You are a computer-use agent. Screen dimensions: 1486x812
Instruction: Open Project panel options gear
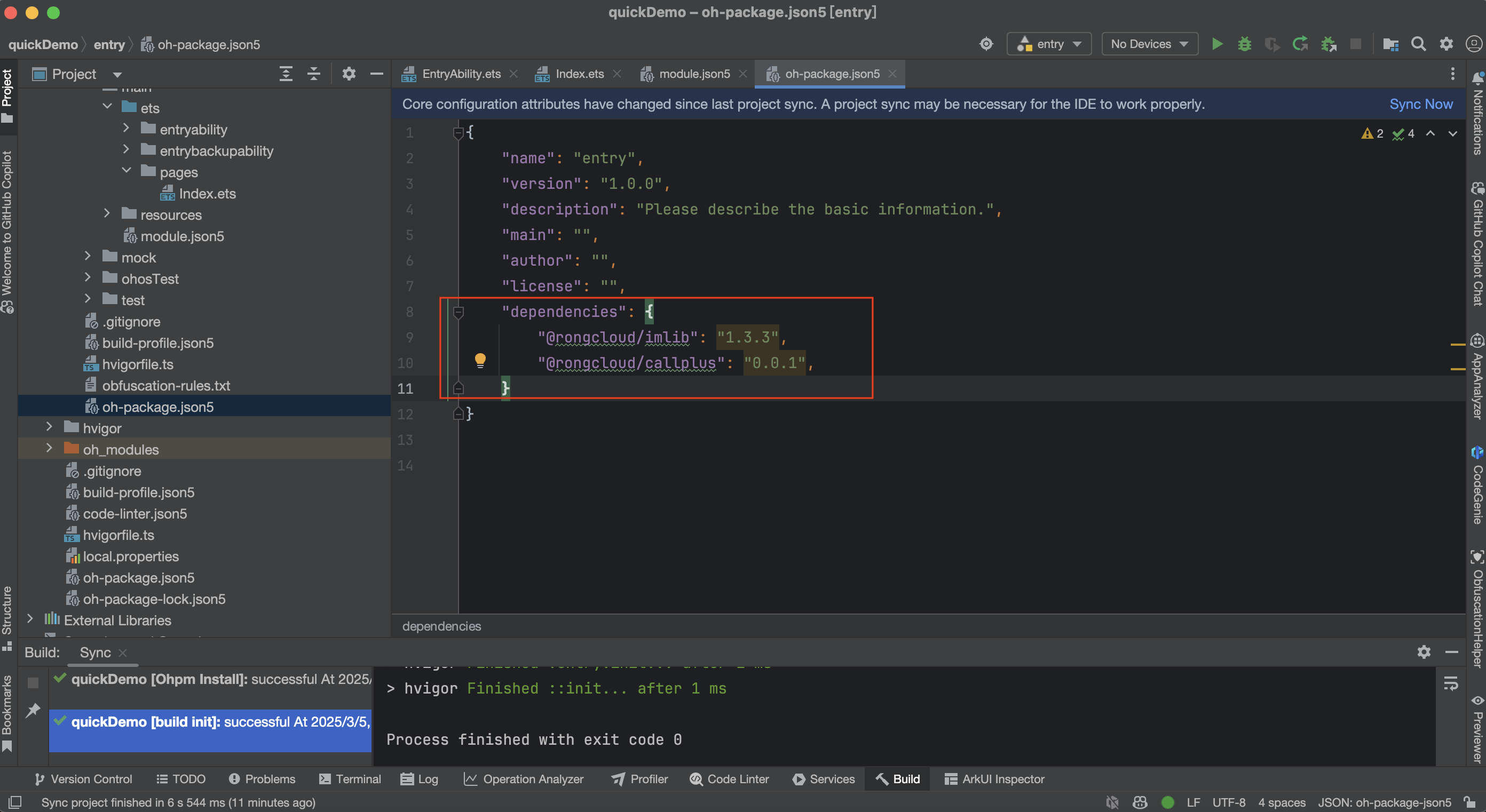349,74
